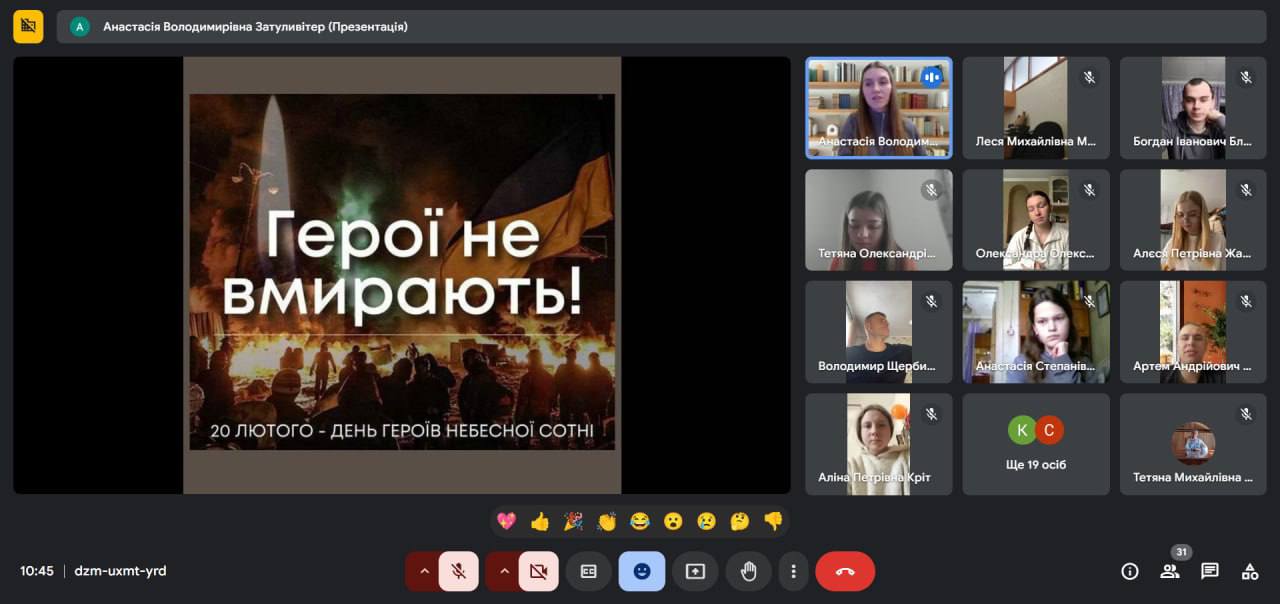Click the present now screen share icon
Screen dimensions: 1280x604
(x=695, y=571)
